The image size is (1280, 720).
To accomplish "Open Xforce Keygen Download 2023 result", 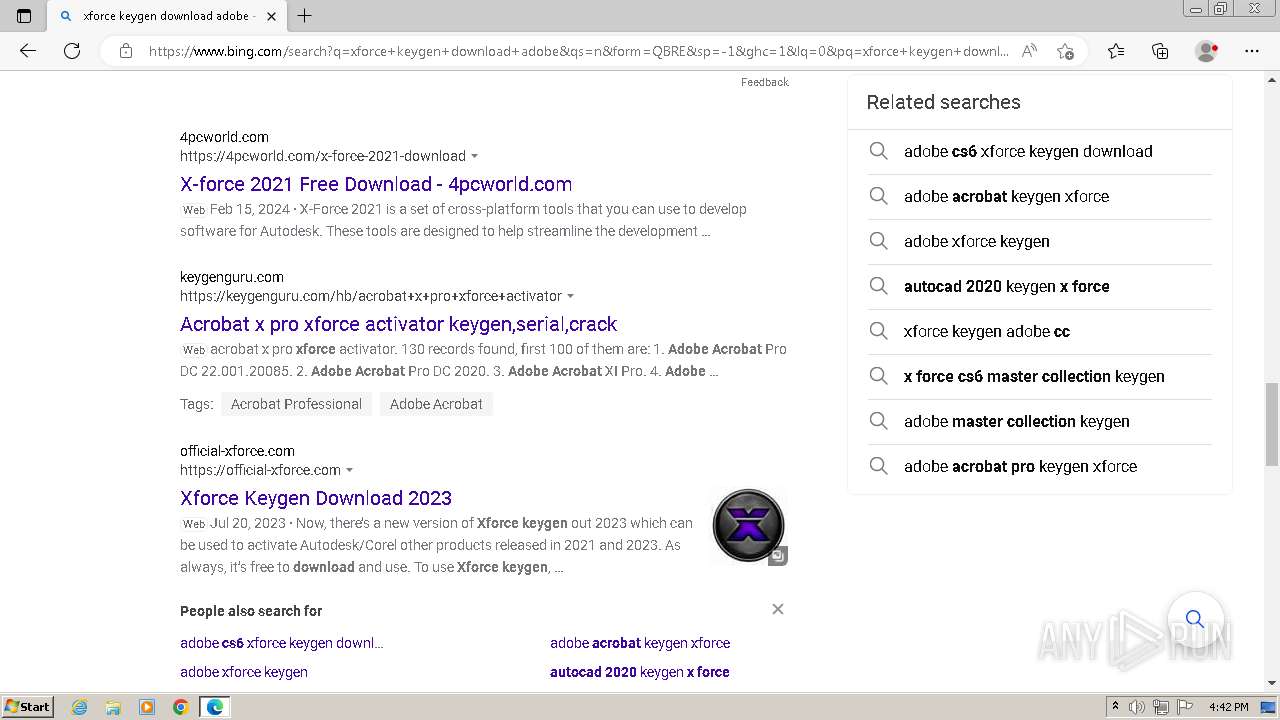I will tap(316, 498).
